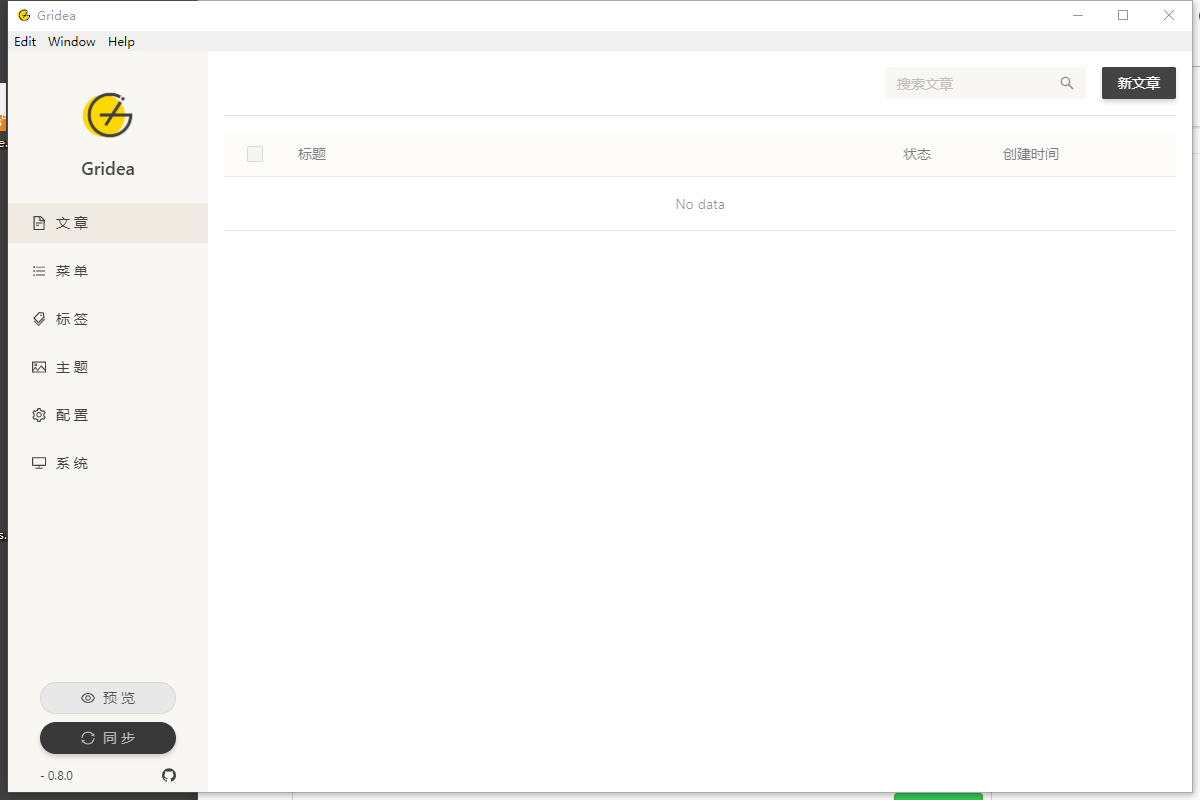
Task: Select the 菜单 (Menu) sidebar item
Action: [72, 270]
